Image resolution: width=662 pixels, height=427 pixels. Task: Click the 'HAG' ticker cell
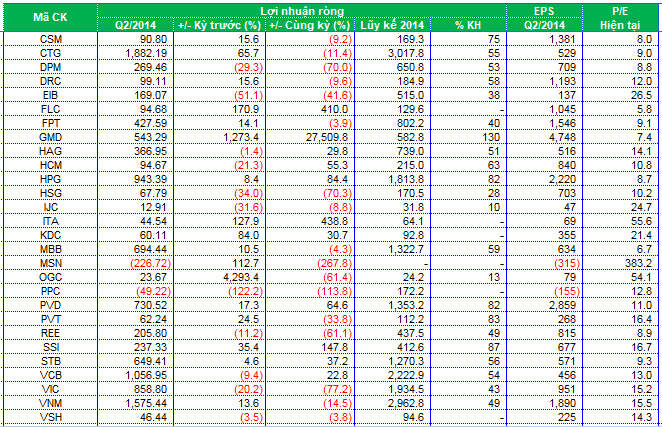(50, 151)
